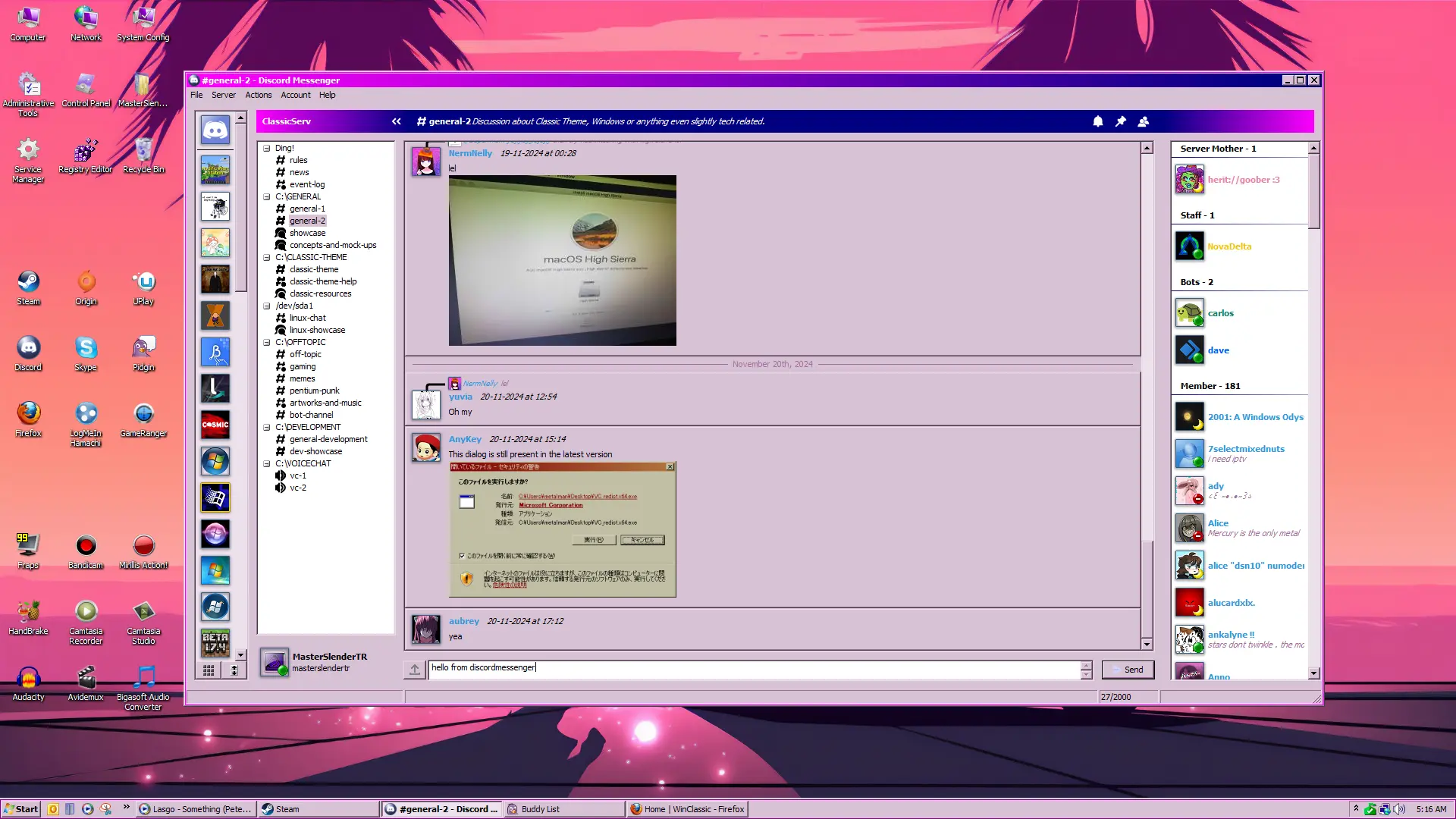1456x819 pixels.
Task: Collapse the /dev/sda1 category
Action: click(x=267, y=306)
